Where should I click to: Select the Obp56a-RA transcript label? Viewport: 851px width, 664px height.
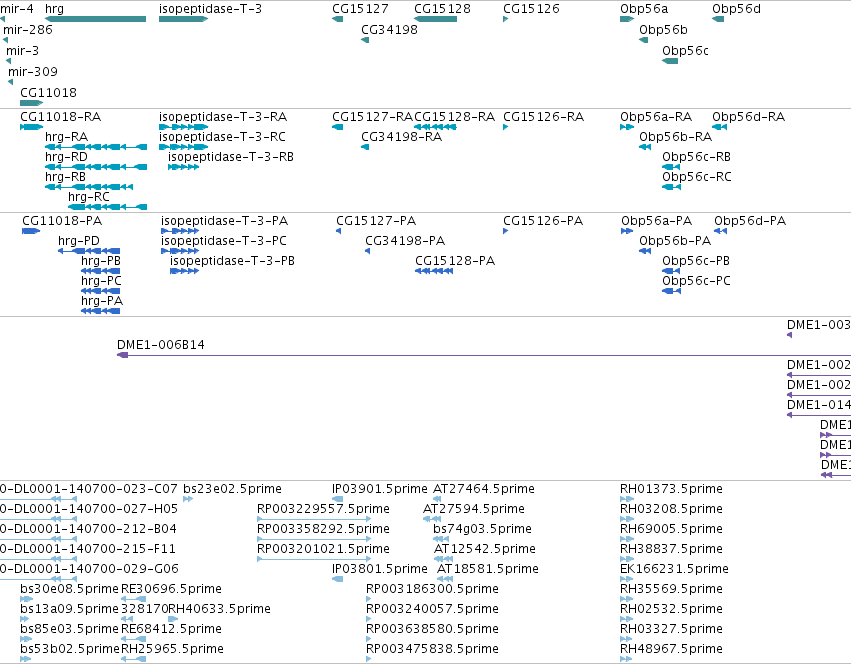[x=656, y=117]
